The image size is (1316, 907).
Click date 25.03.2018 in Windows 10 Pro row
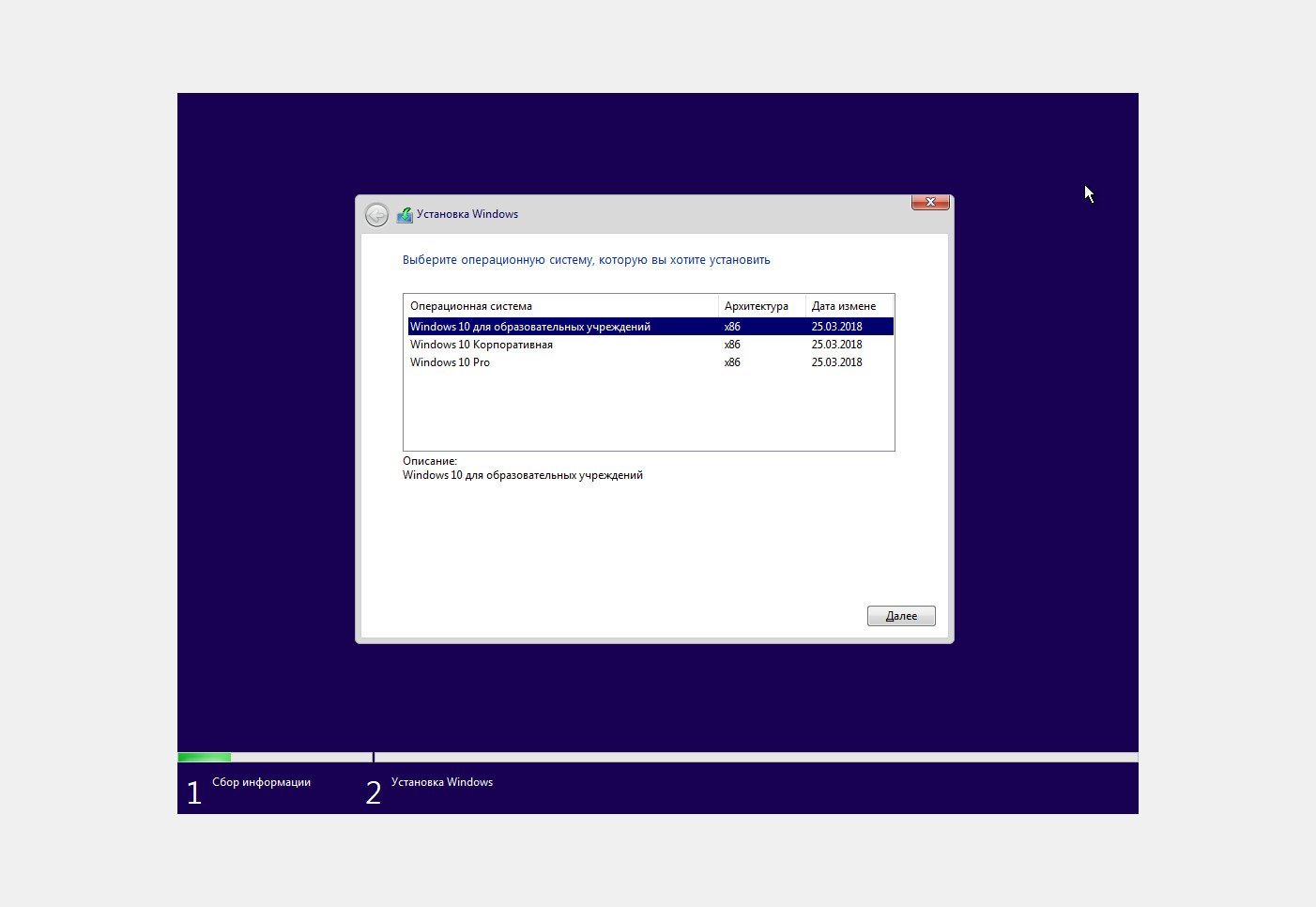836,362
